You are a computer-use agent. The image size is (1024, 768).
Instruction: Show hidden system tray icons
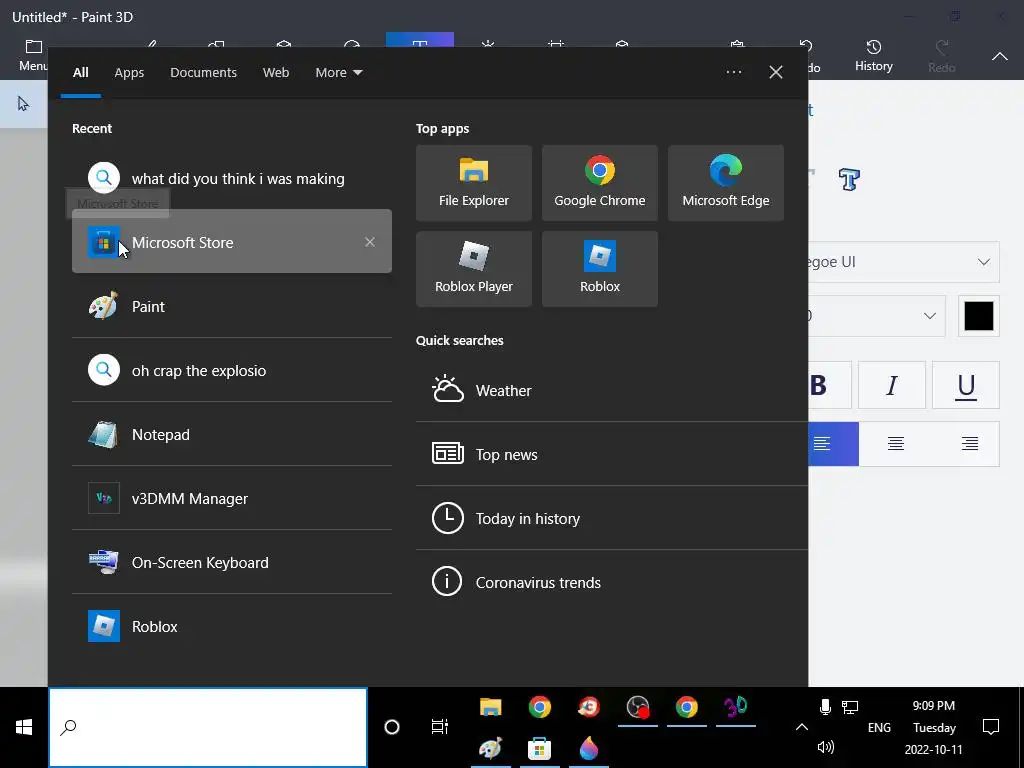click(x=801, y=727)
